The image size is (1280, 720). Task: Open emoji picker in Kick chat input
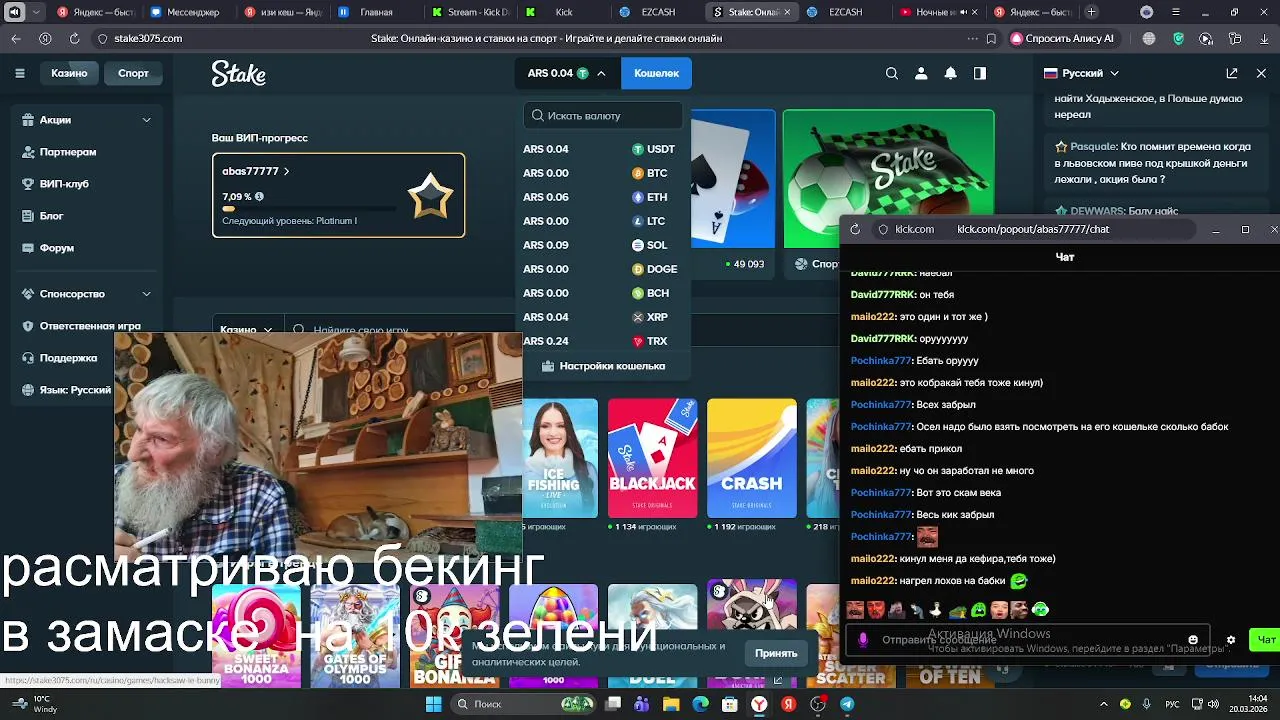pyautogui.click(x=1193, y=640)
